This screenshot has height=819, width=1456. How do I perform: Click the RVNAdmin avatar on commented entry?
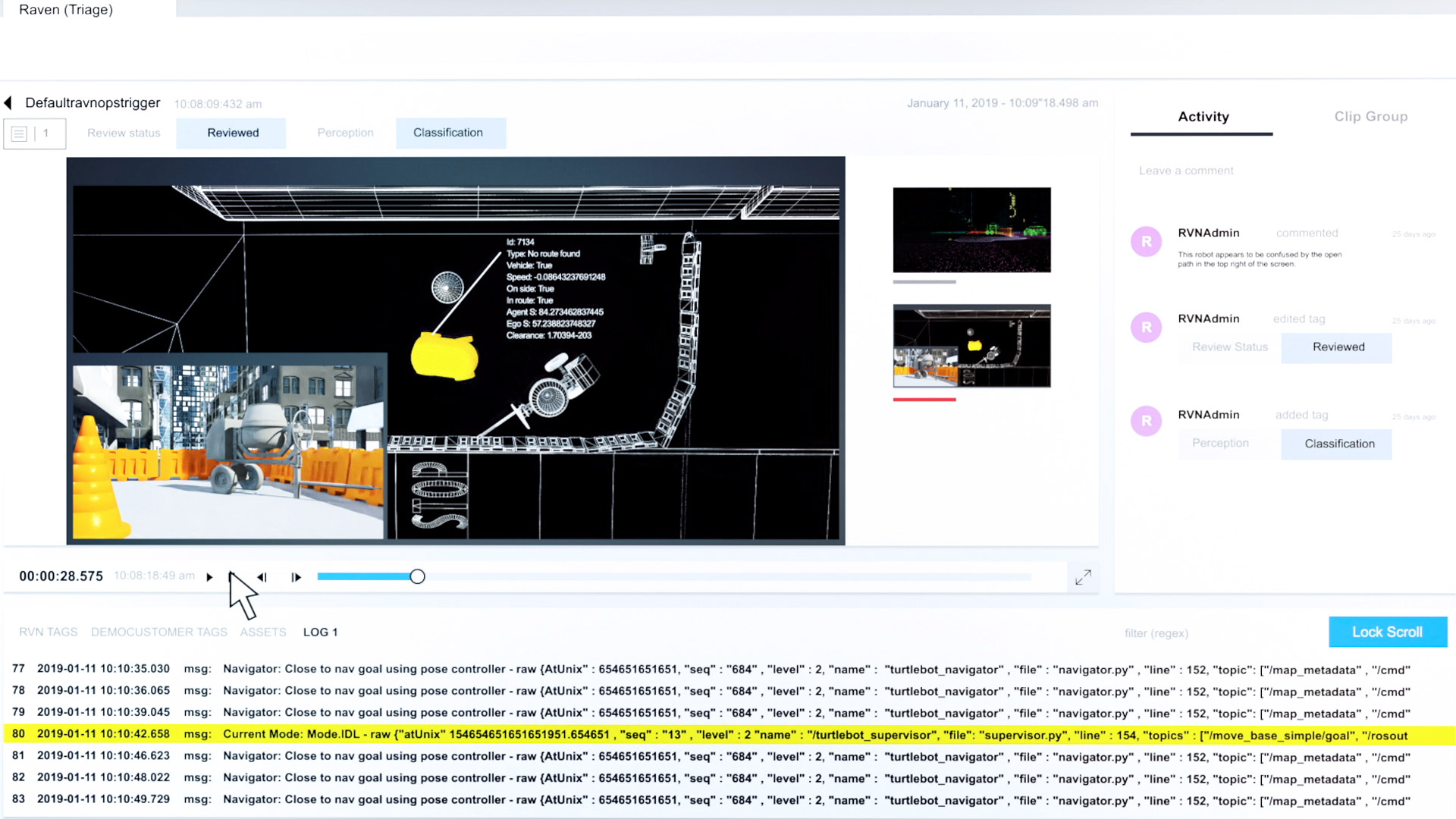(1146, 242)
